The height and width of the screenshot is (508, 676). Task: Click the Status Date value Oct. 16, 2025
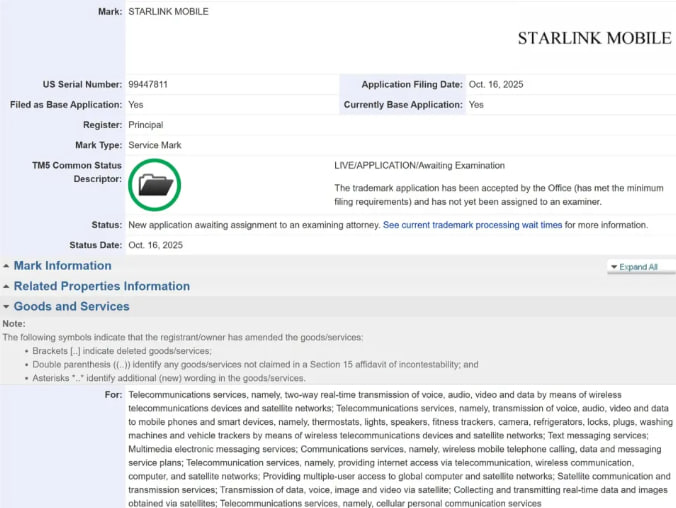155,245
